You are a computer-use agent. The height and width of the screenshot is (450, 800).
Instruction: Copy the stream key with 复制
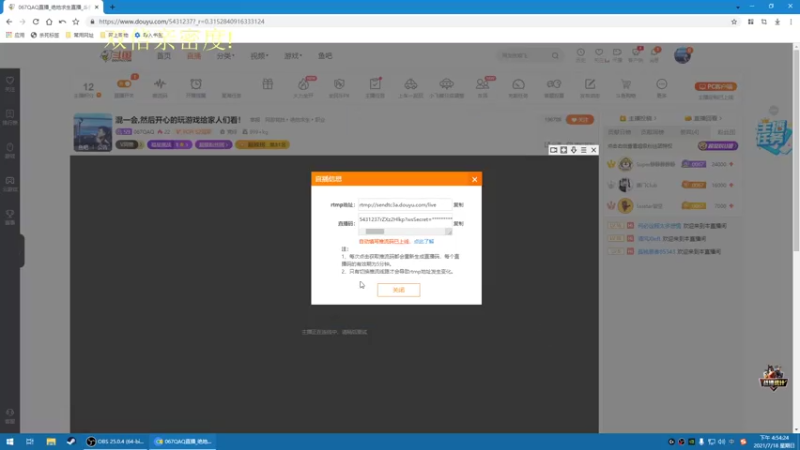pyautogui.click(x=459, y=223)
